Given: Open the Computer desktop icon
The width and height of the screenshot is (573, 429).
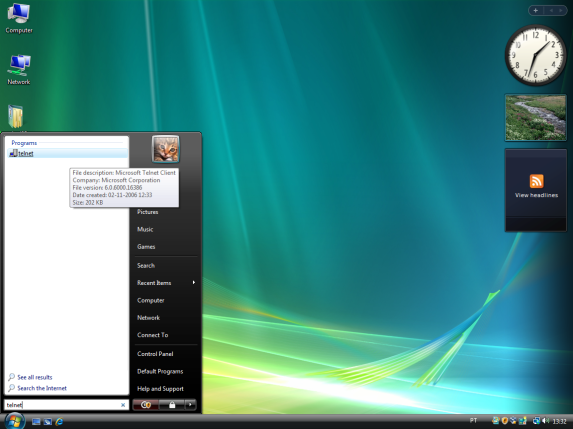Looking at the screenshot, I should click(x=19, y=18).
